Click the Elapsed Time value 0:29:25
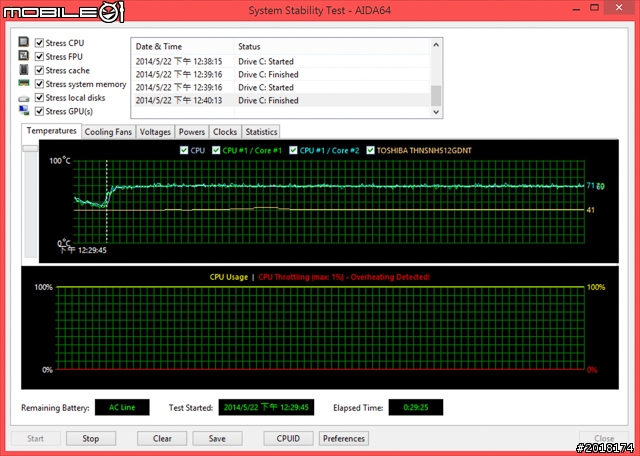The width and height of the screenshot is (640, 456). (x=416, y=407)
